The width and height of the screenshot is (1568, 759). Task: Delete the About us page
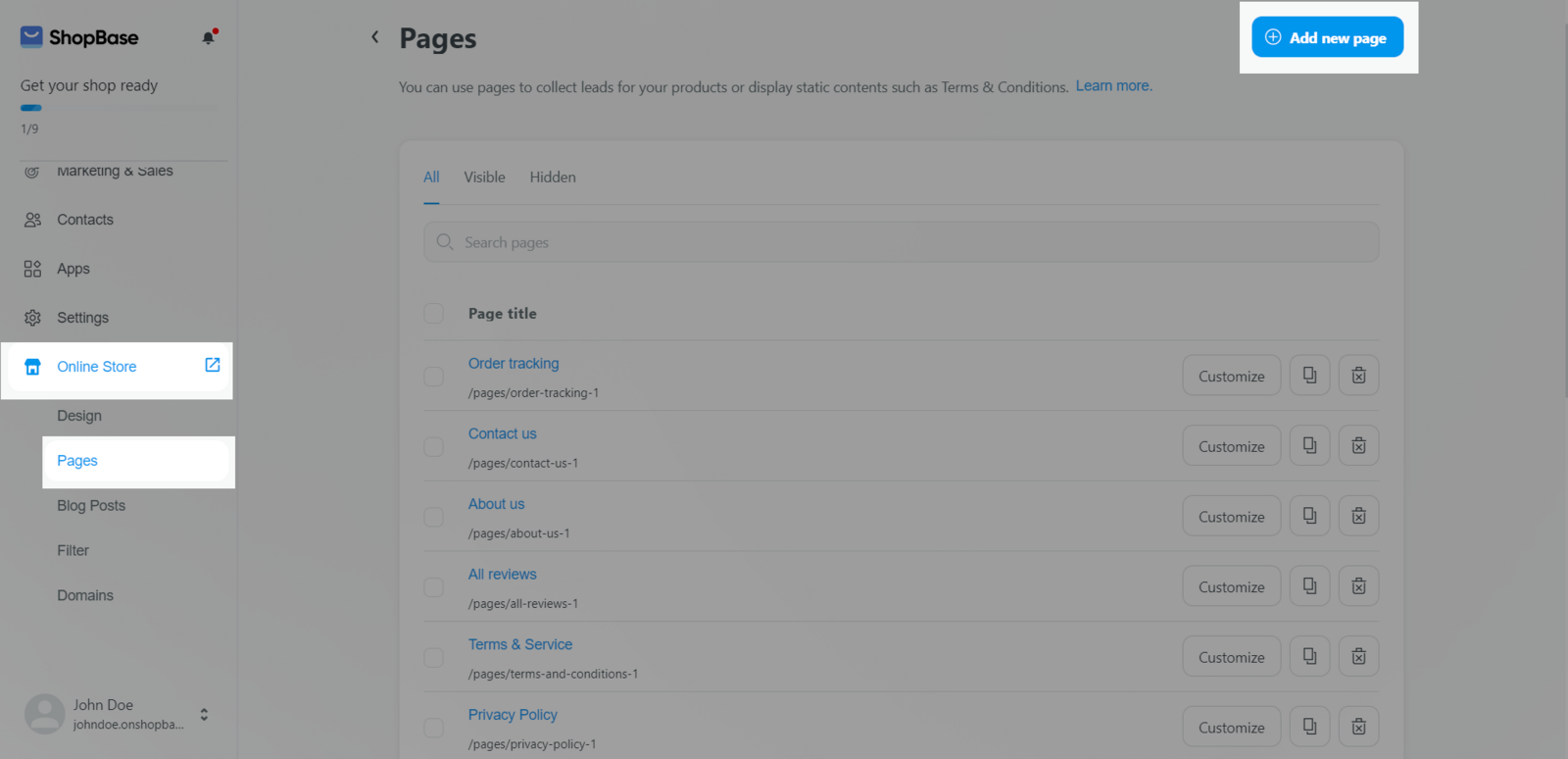click(1358, 516)
